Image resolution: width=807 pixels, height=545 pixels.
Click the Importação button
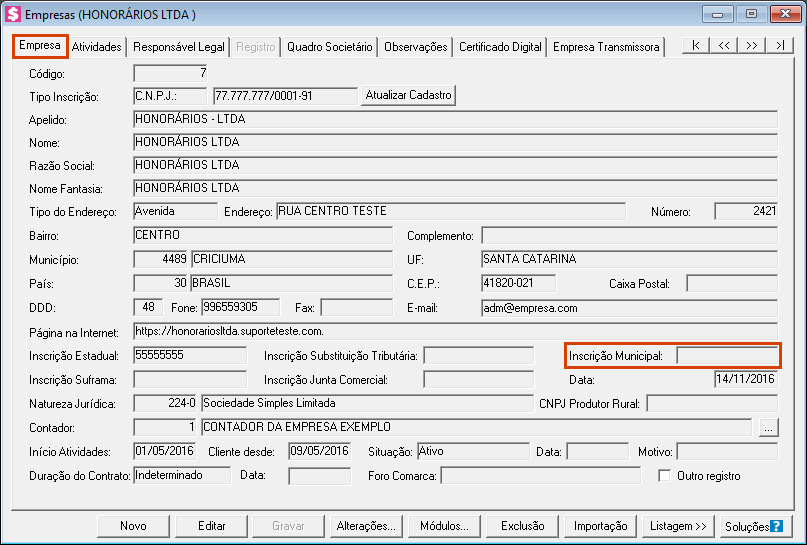(x=600, y=526)
